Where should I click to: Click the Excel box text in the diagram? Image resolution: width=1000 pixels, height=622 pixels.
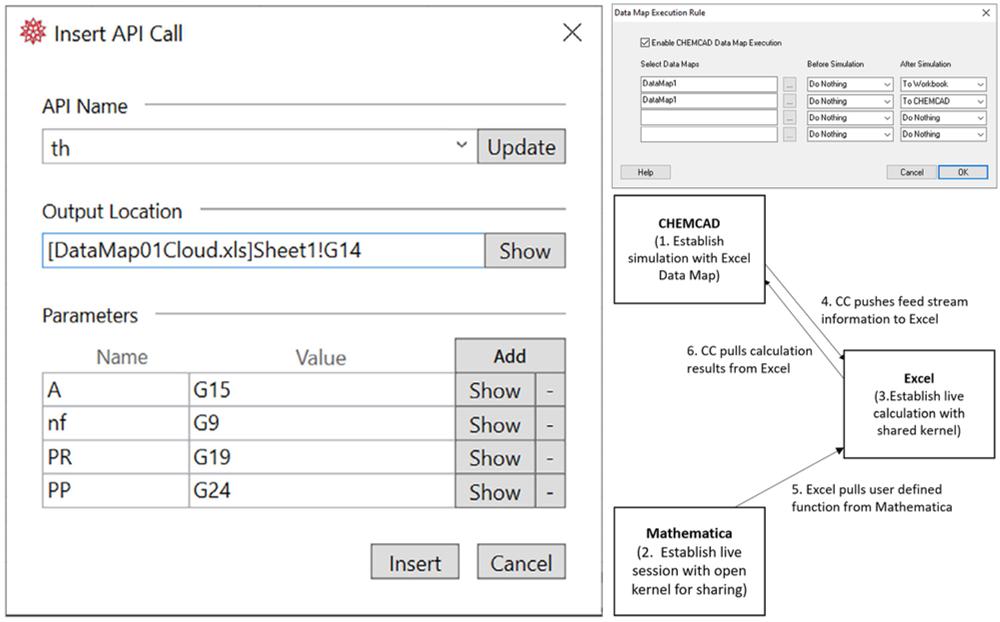tap(918, 404)
